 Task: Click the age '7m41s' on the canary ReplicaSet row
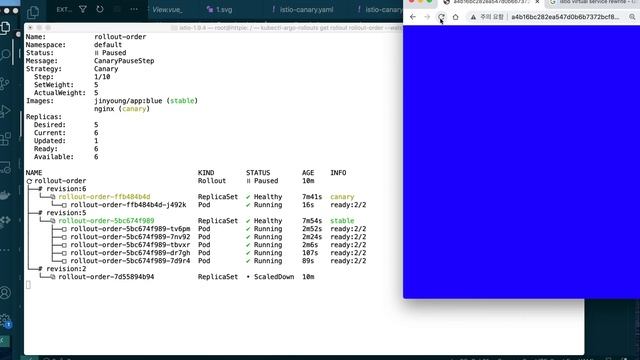tap(312, 197)
